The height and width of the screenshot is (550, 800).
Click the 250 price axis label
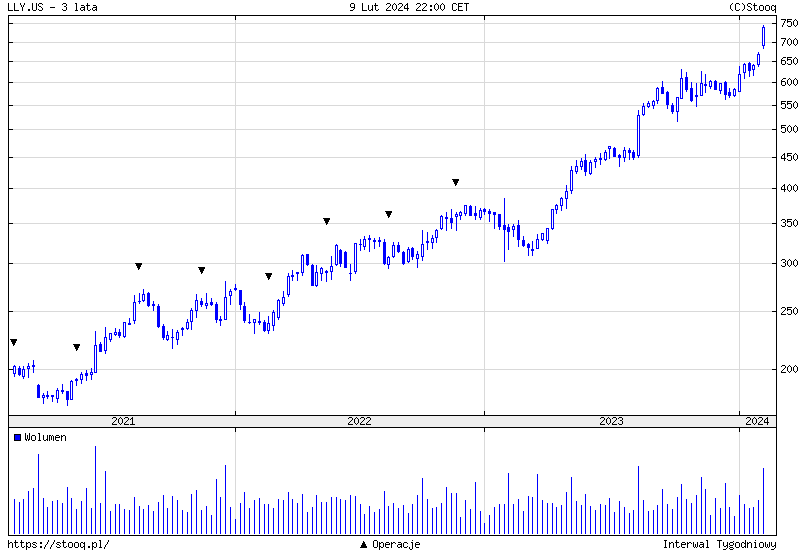[789, 310]
